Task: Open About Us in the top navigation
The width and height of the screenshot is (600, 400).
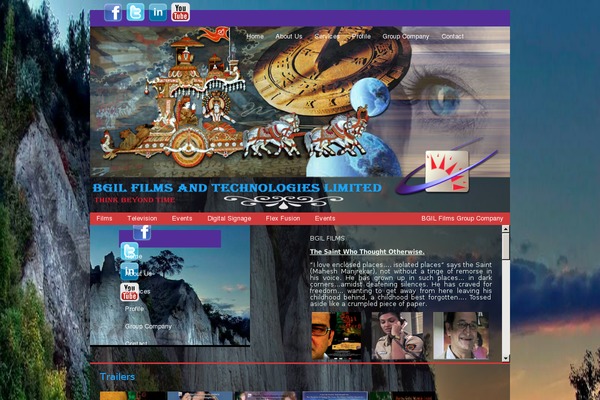Action: (x=289, y=36)
